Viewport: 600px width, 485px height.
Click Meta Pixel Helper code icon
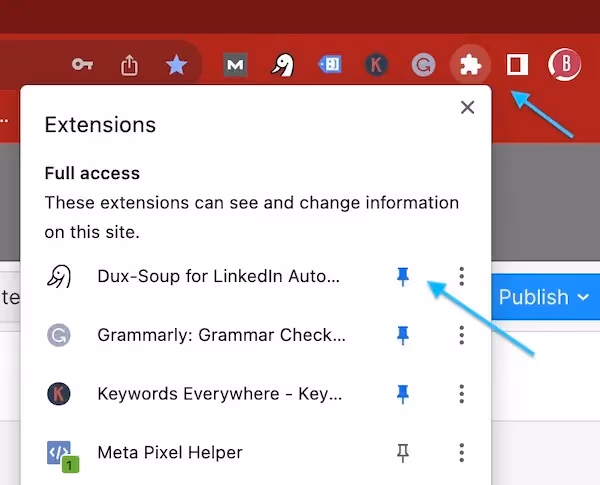tap(63, 456)
